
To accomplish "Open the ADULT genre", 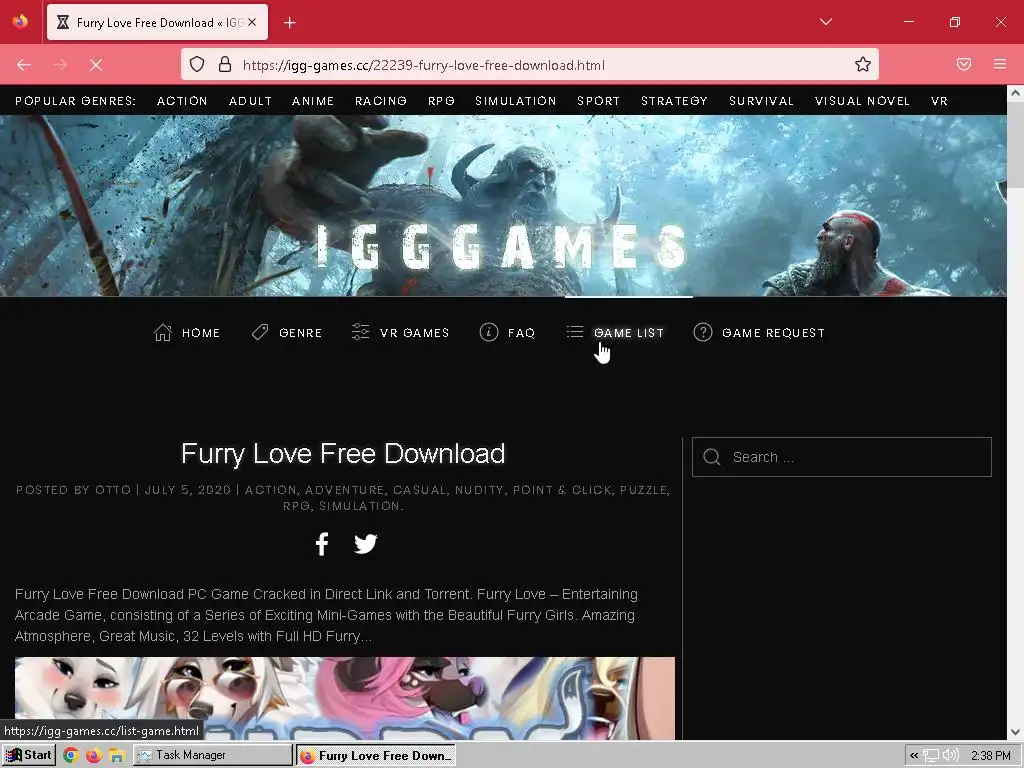I will pos(250,101).
